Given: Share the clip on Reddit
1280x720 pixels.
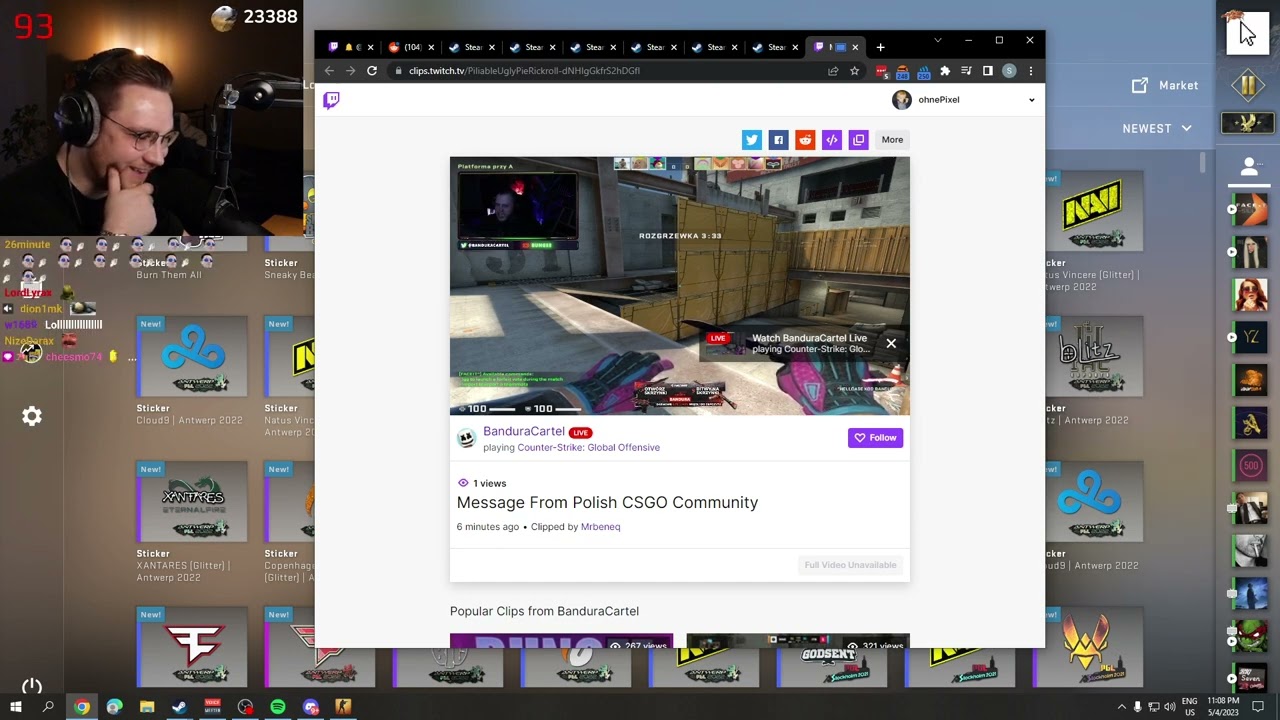Looking at the screenshot, I should tap(805, 140).
